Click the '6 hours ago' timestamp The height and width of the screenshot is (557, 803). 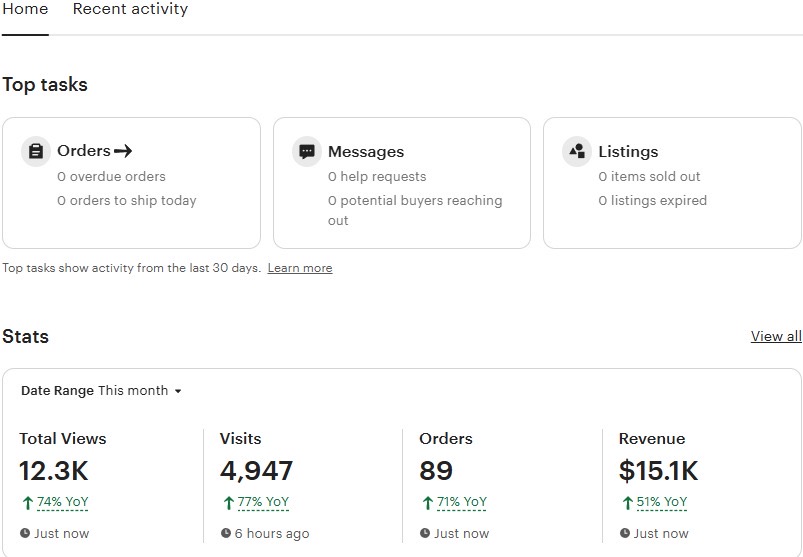(x=272, y=533)
